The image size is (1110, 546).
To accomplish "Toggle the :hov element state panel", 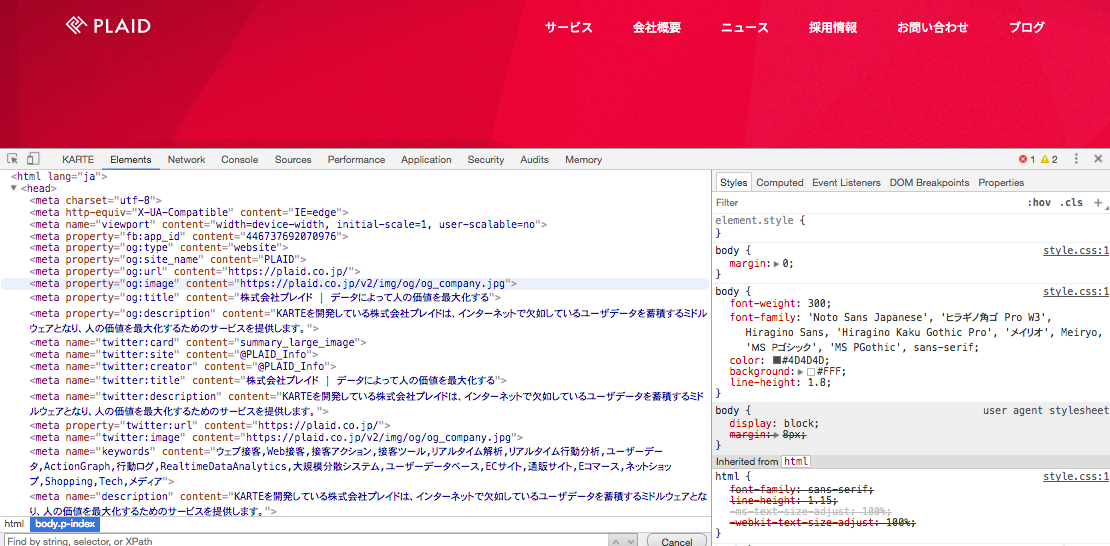I will pos(1039,202).
